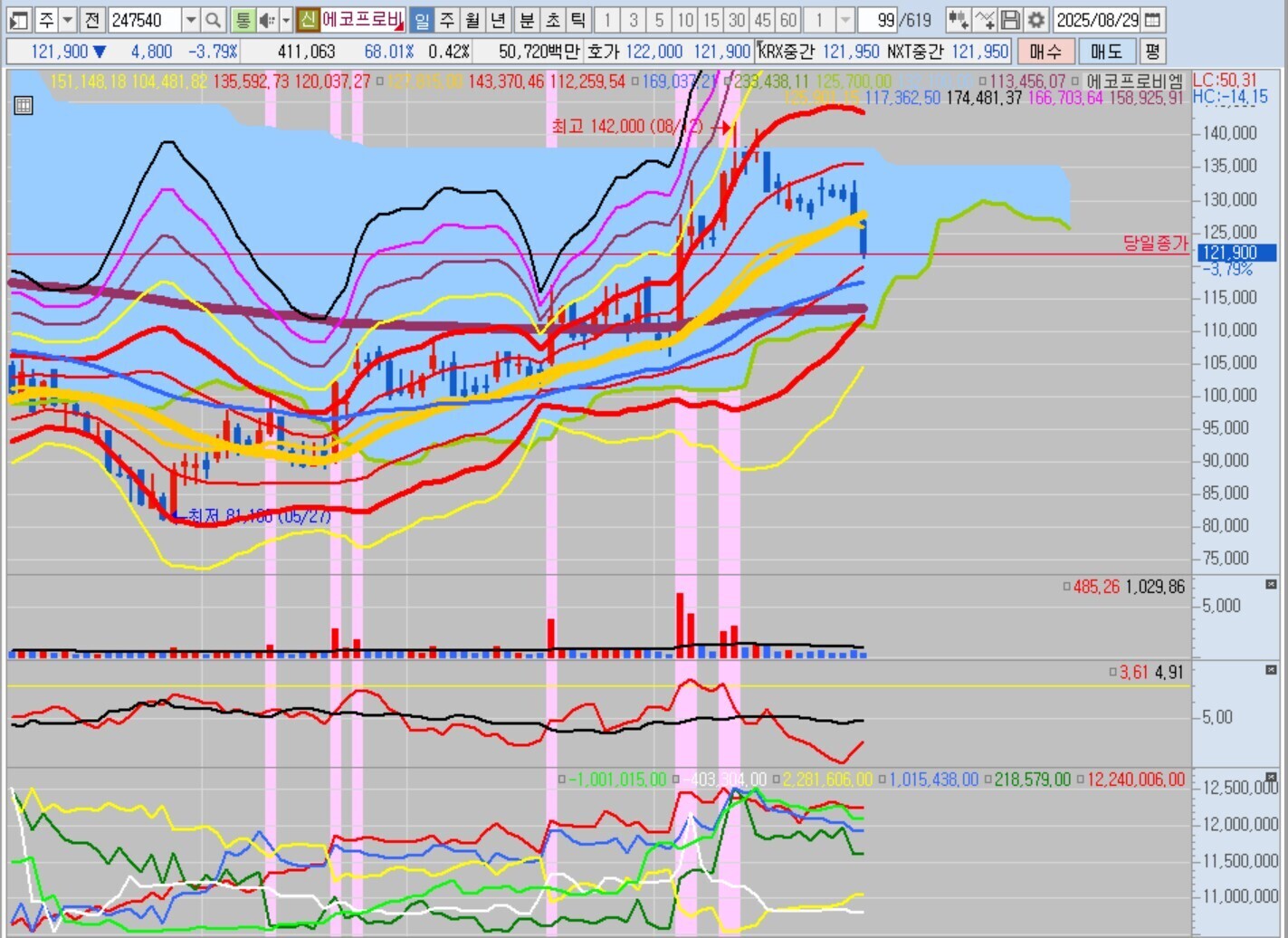Click the 에코프로비엠 legend marker box
The image size is (1288, 938).
[1076, 81]
